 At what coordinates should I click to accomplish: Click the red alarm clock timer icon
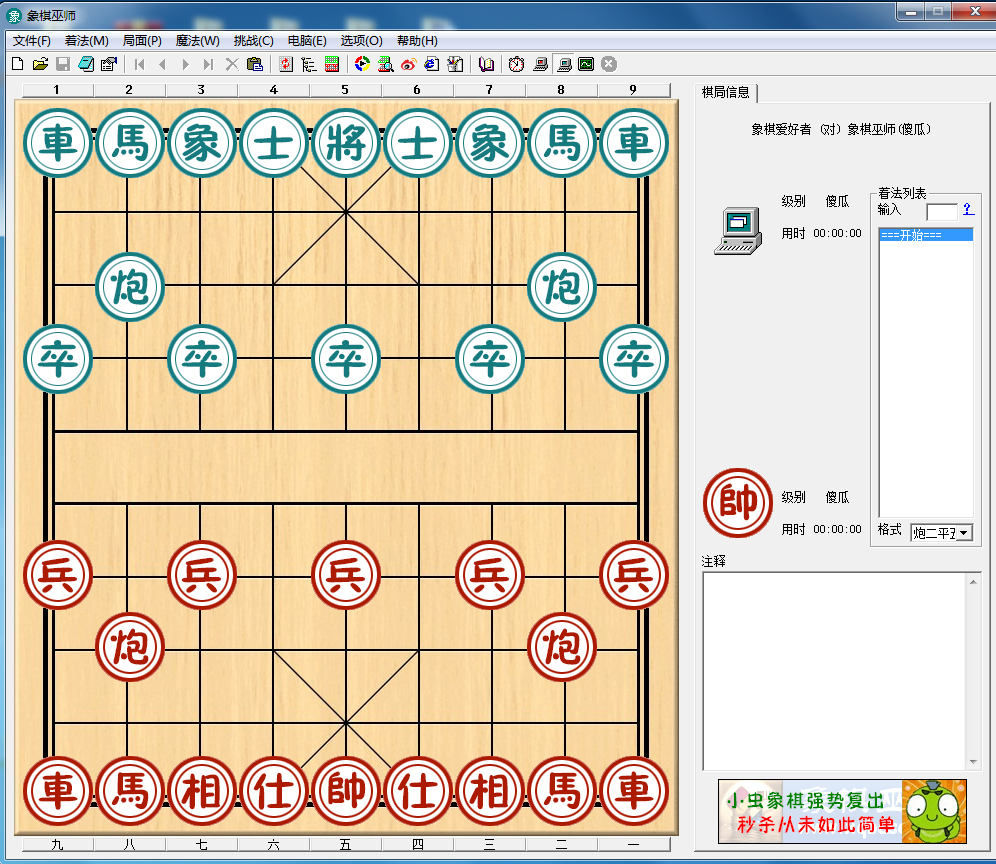(x=516, y=64)
